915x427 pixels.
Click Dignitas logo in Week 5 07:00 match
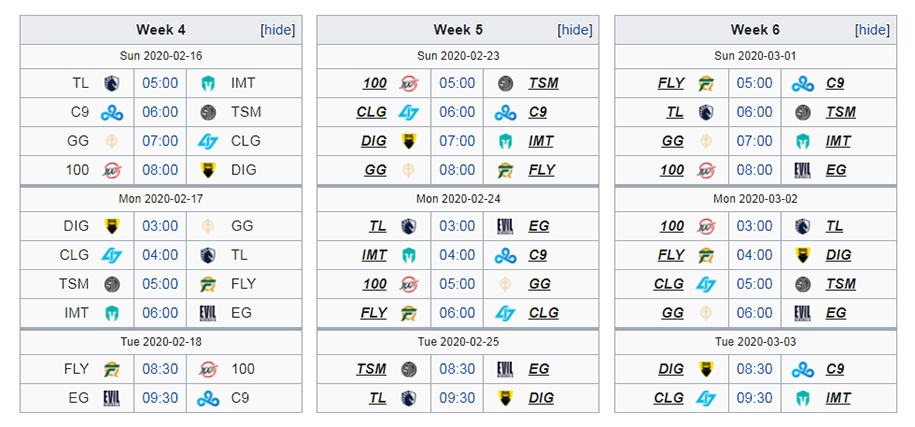click(x=408, y=141)
